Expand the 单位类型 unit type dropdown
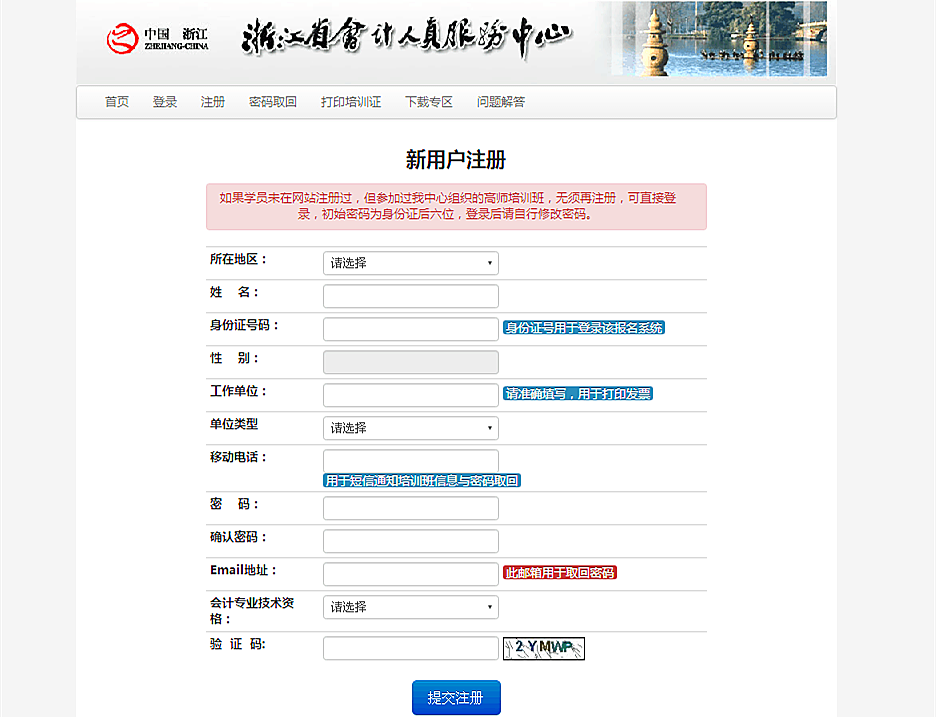936x717 pixels. (410, 428)
